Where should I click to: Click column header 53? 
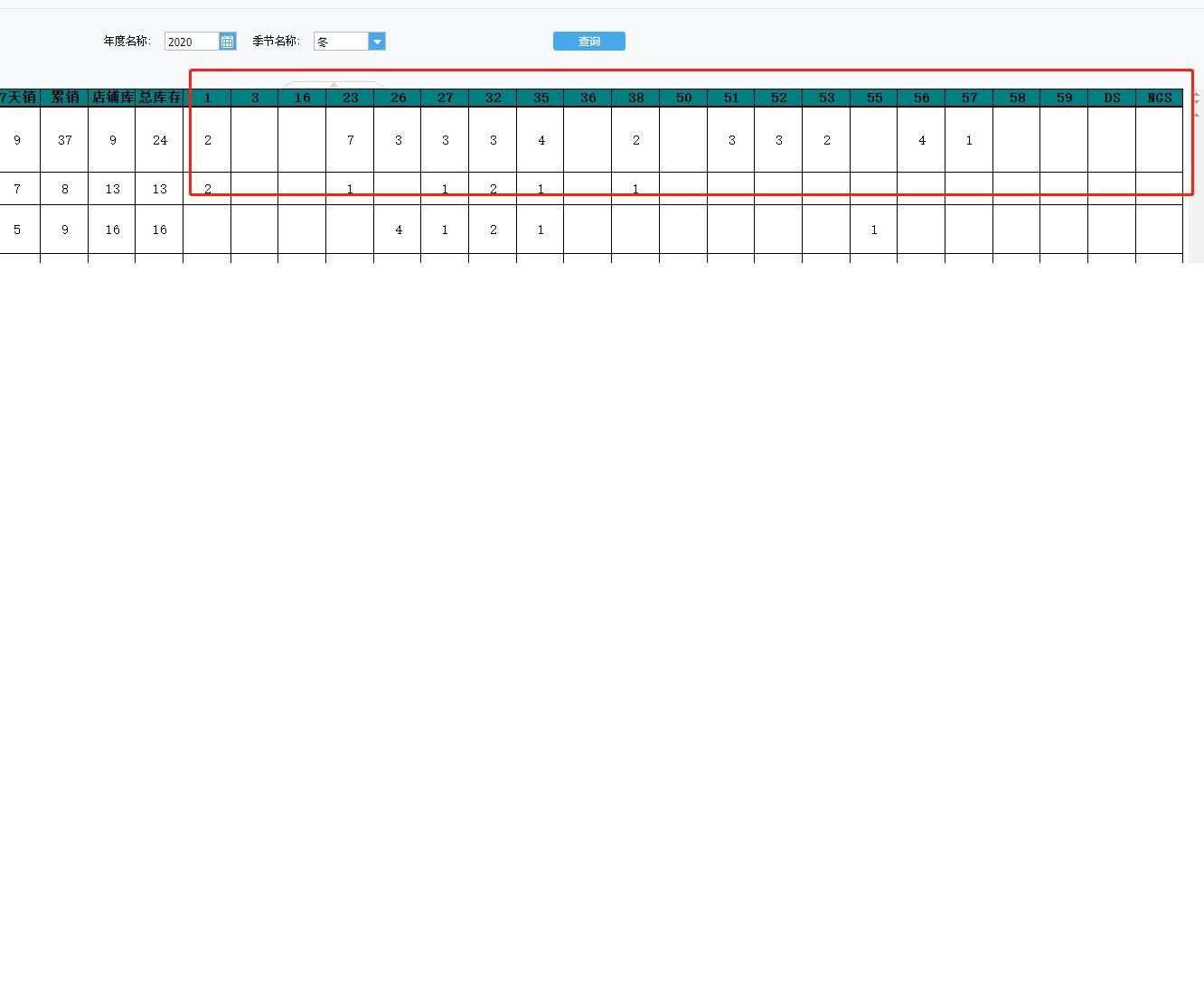826,98
